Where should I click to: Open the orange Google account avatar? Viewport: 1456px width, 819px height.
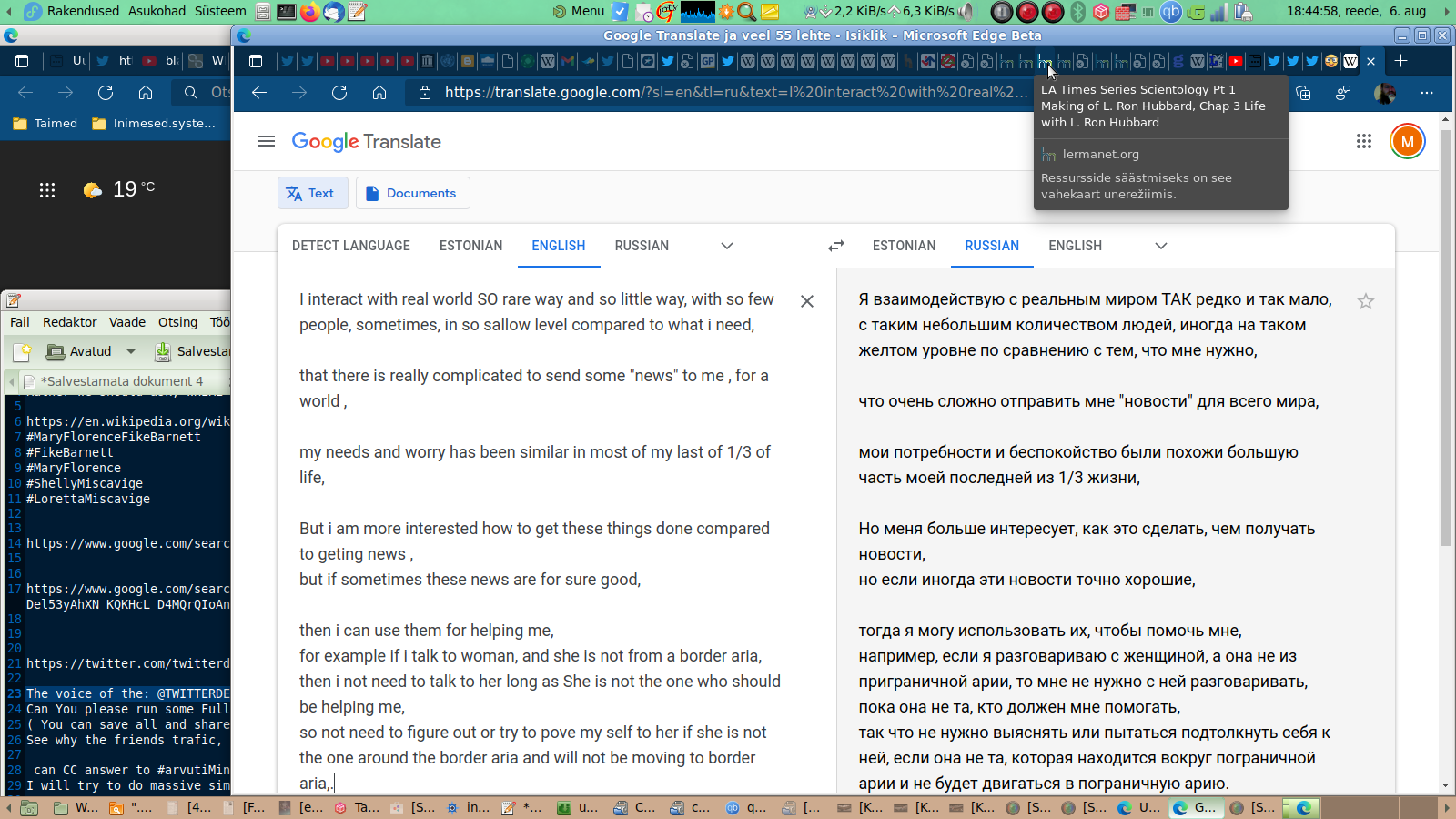click(1407, 141)
